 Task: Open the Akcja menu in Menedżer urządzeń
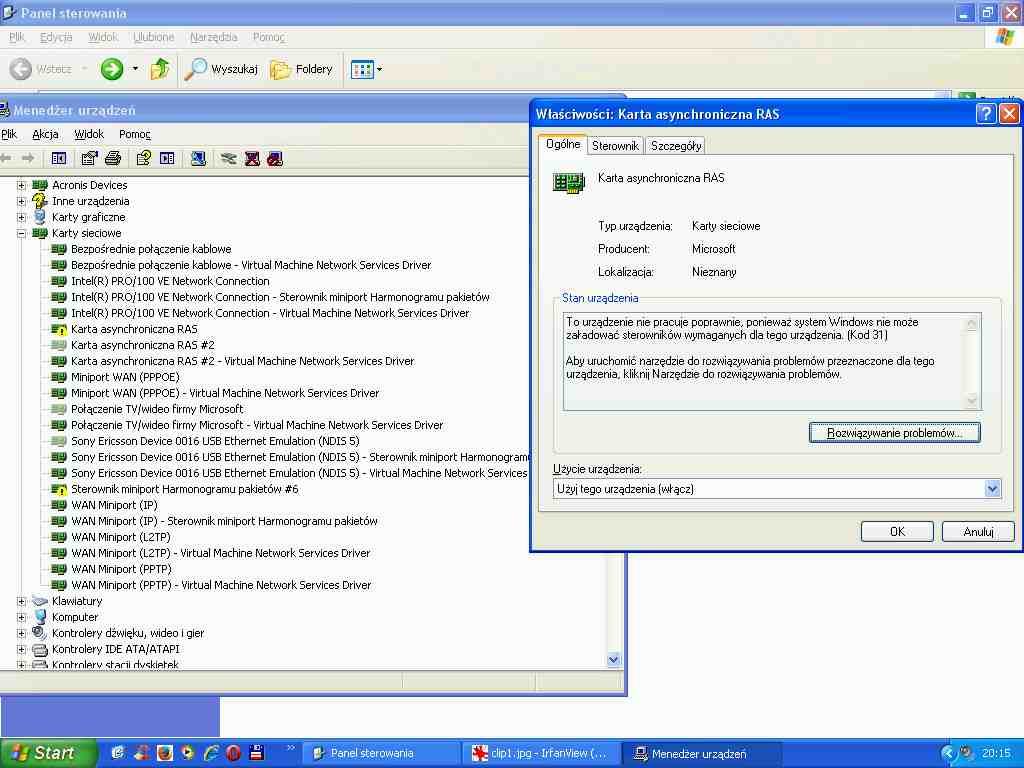[x=45, y=134]
